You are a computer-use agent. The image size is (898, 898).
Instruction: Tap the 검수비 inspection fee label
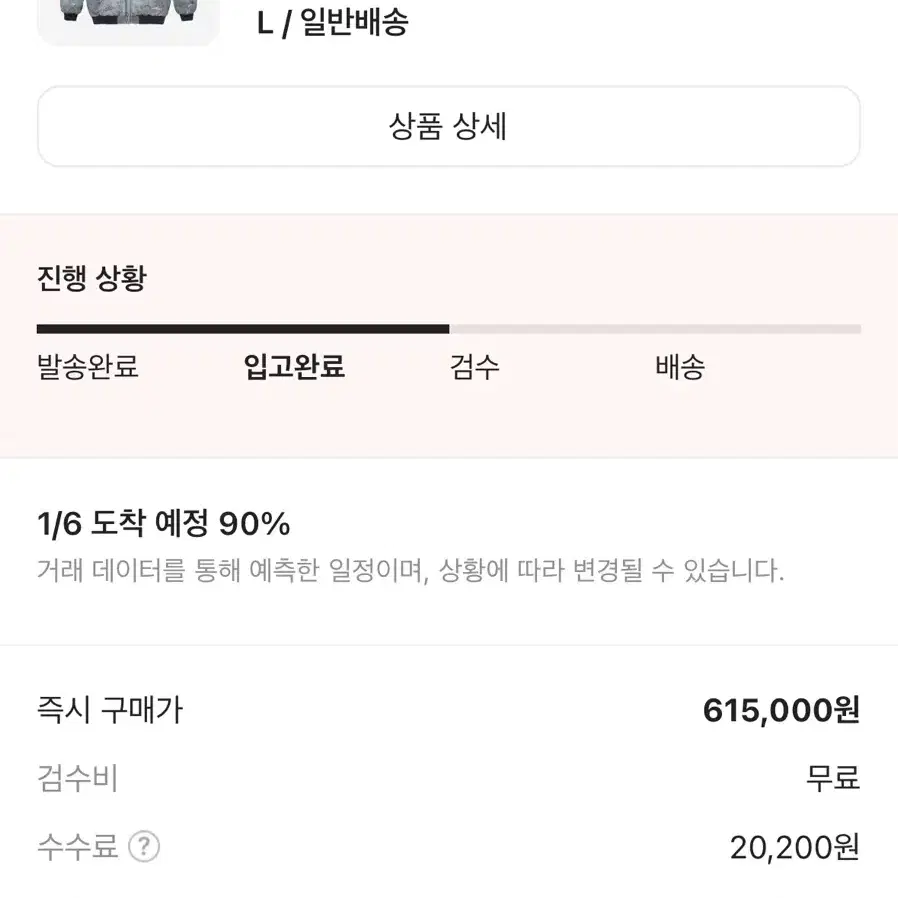(x=77, y=778)
